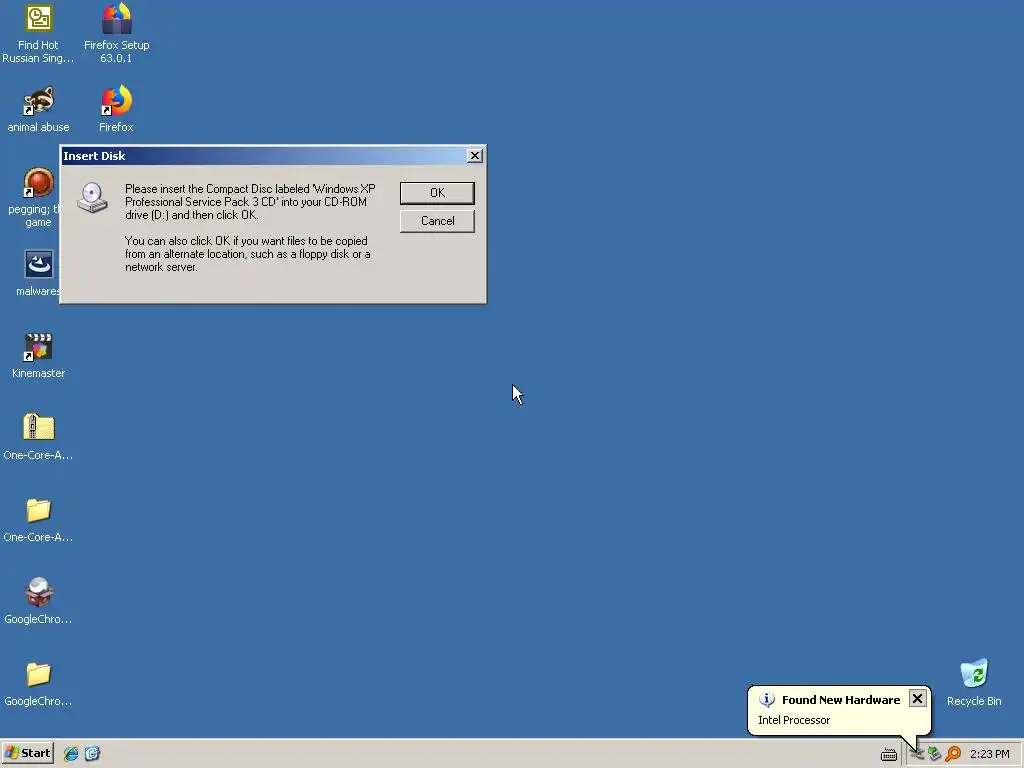The image size is (1024, 768).
Task: Close the Insert Disk dialog
Action: pos(475,155)
